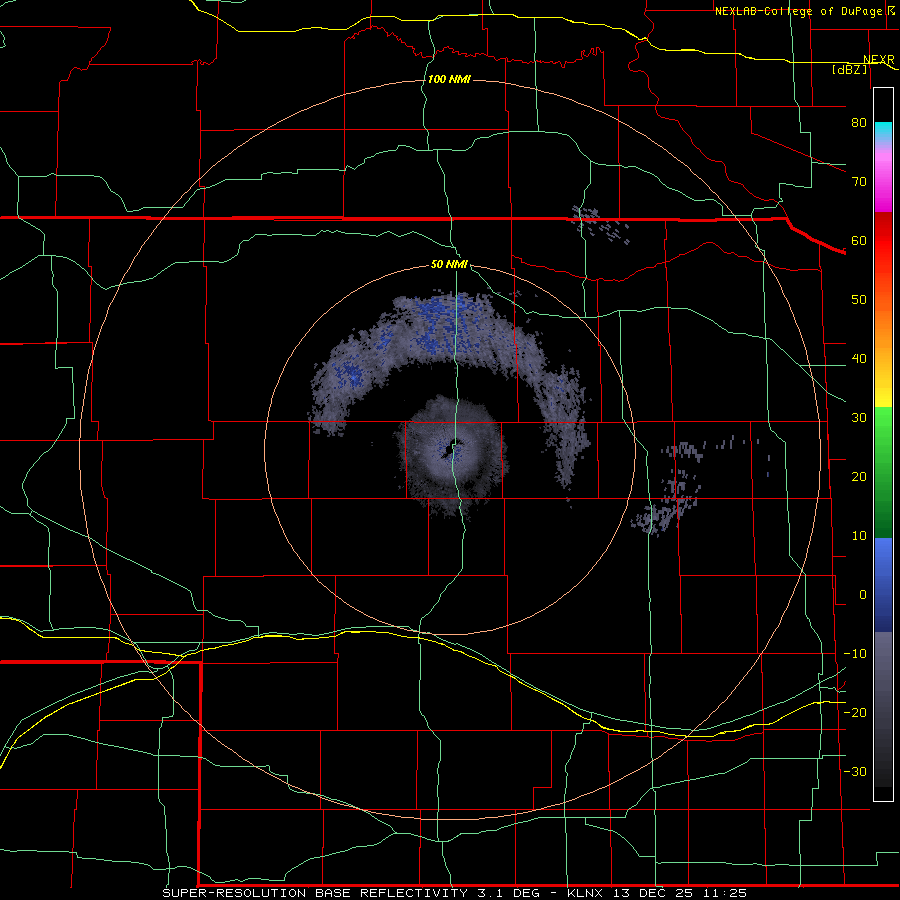Click the 'KLNX 13 DEC 25 11:25' timestamp
This screenshot has height=900, width=900.
click(x=657, y=893)
